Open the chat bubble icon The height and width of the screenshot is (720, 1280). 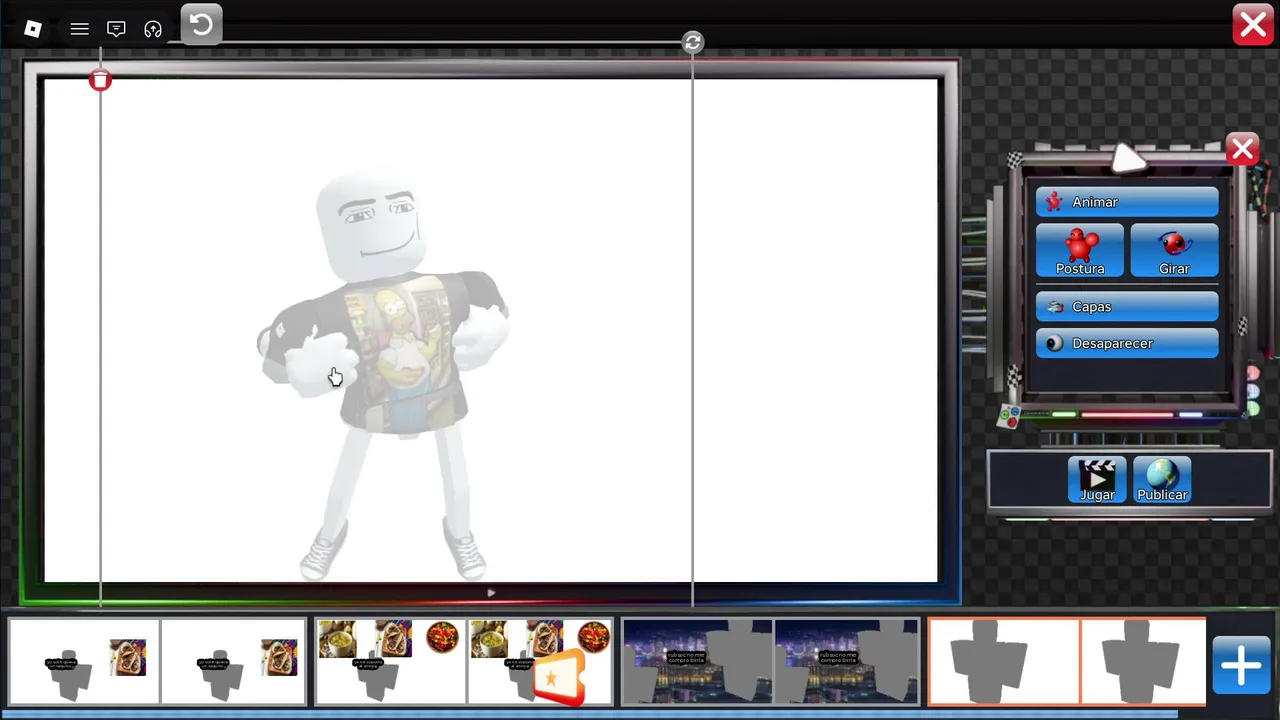pyautogui.click(x=116, y=29)
